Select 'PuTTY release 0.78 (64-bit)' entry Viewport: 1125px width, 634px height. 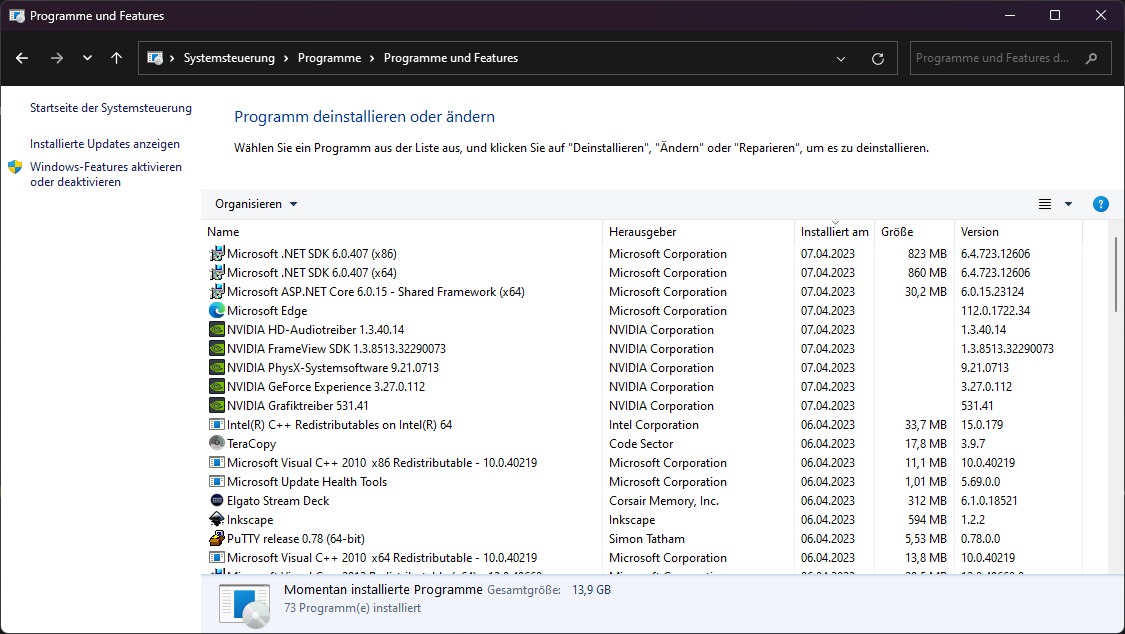[x=296, y=539]
